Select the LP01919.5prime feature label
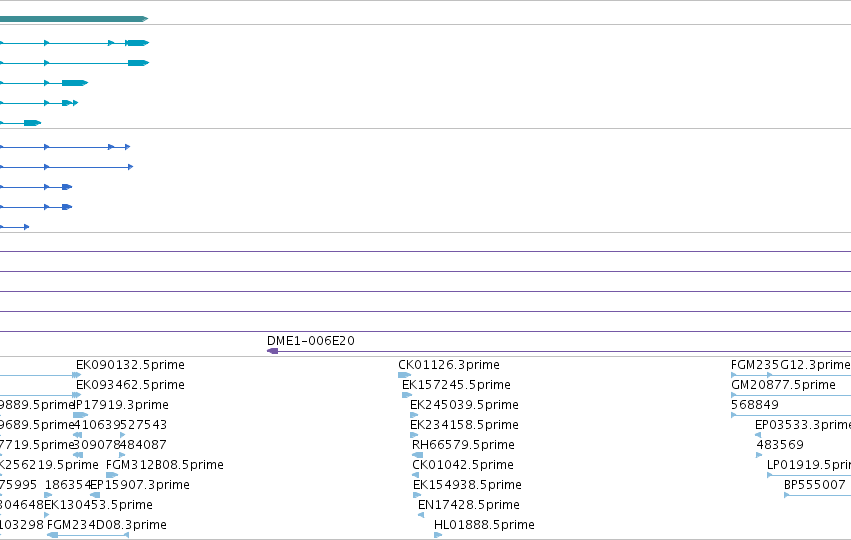This screenshot has width=851, height=540. [809, 465]
